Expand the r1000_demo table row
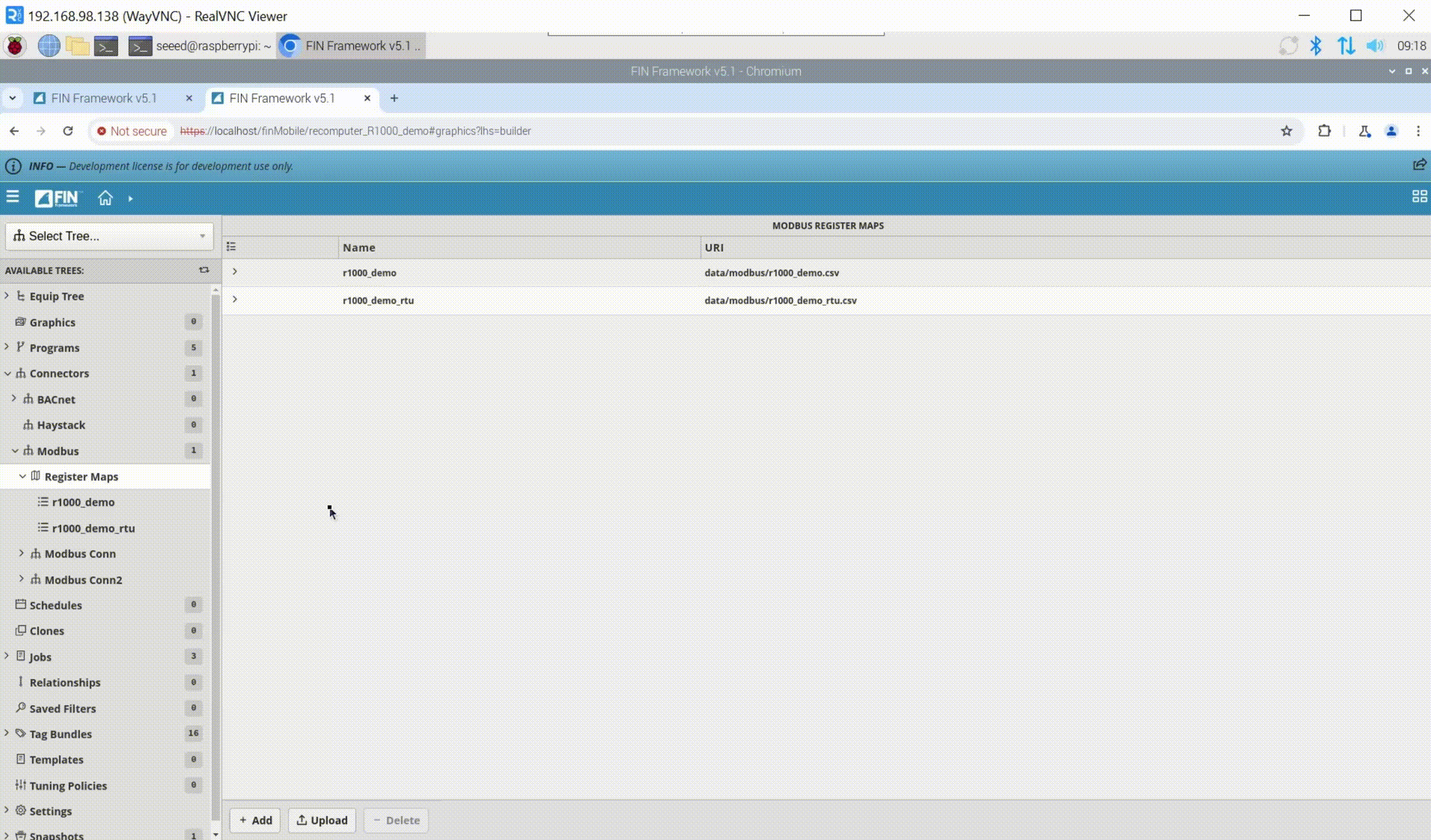Screen dimensions: 1431x840 [x=235, y=272]
